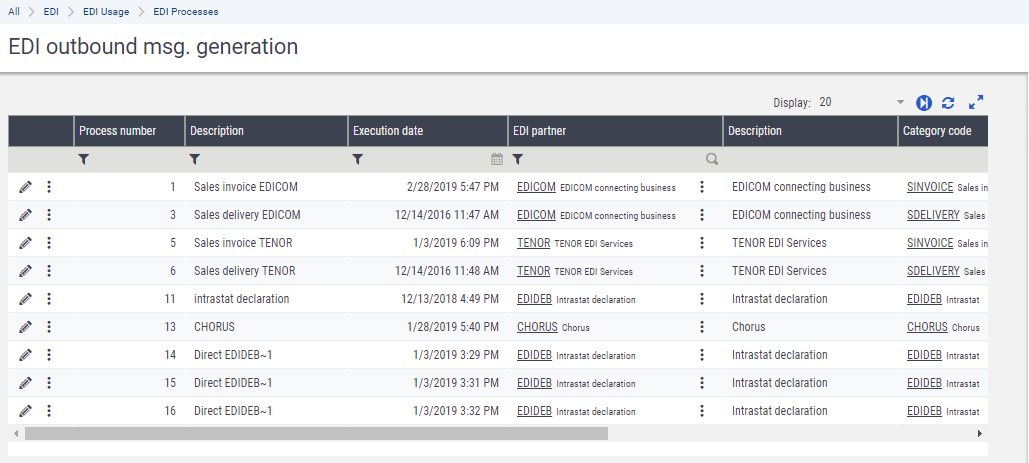Click the SINVOICE category link for TENOR
The width and height of the screenshot is (1029, 463).
[x=930, y=243]
